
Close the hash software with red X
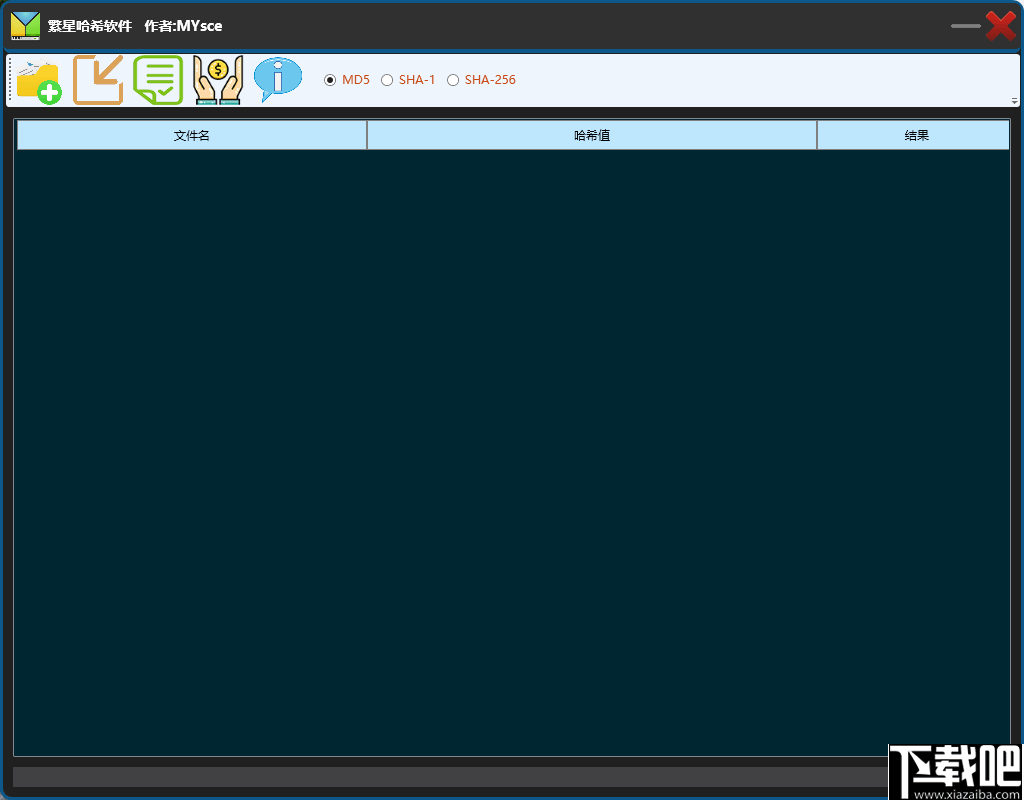coord(1000,26)
